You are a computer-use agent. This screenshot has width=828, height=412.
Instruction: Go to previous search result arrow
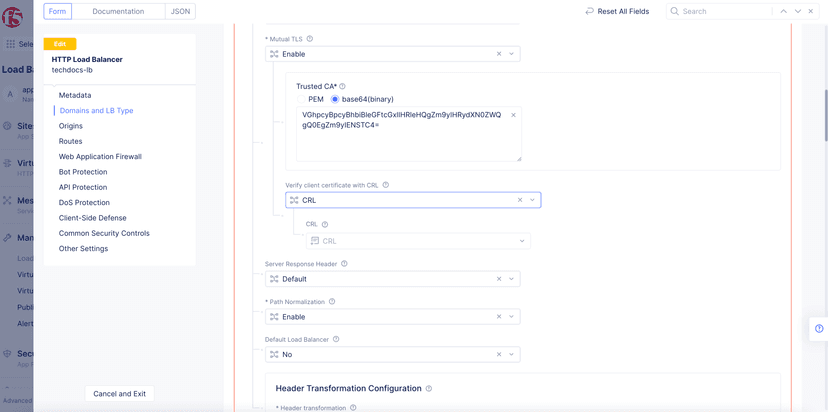point(783,11)
